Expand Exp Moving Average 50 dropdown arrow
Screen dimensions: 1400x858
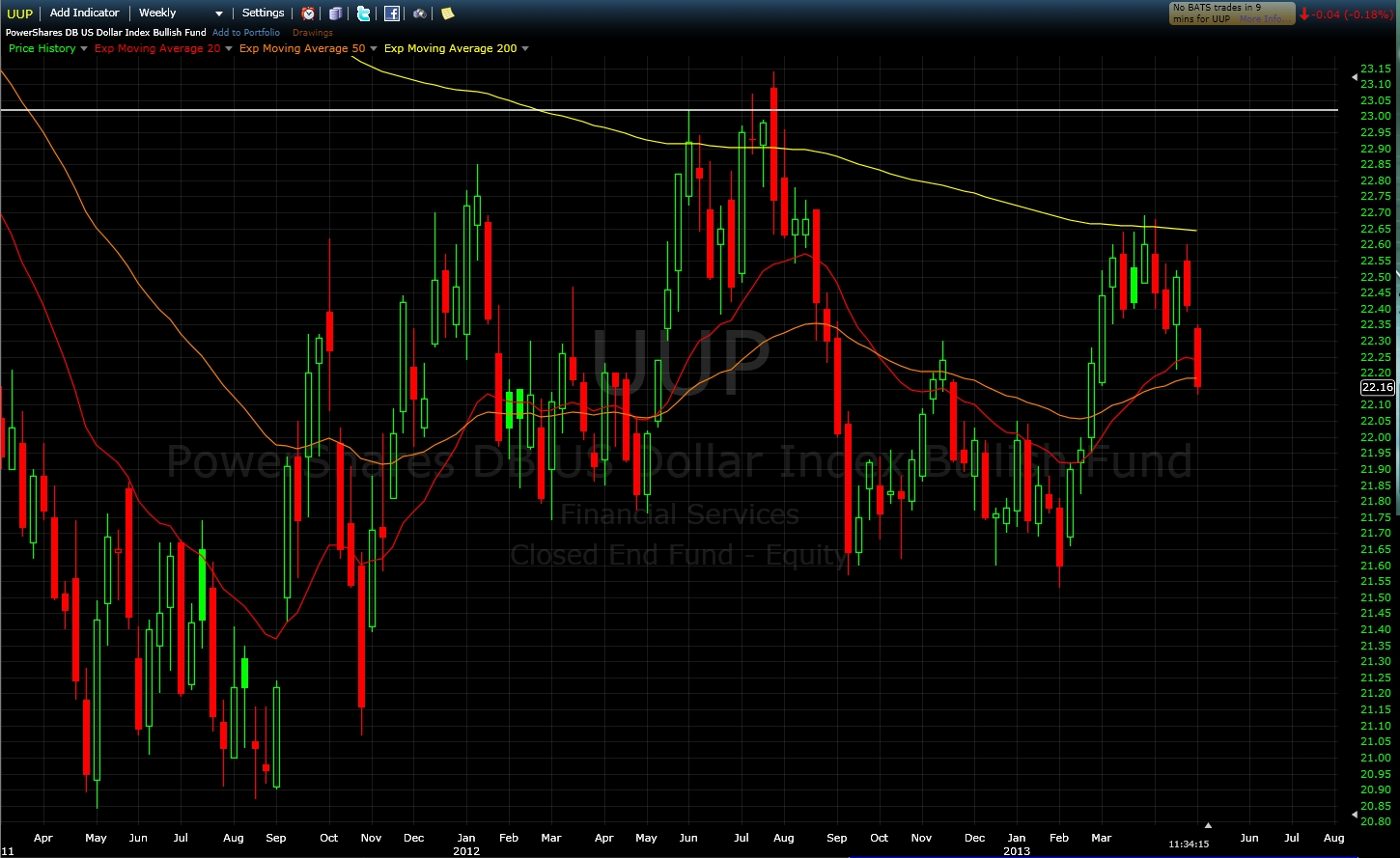pyautogui.click(x=374, y=49)
